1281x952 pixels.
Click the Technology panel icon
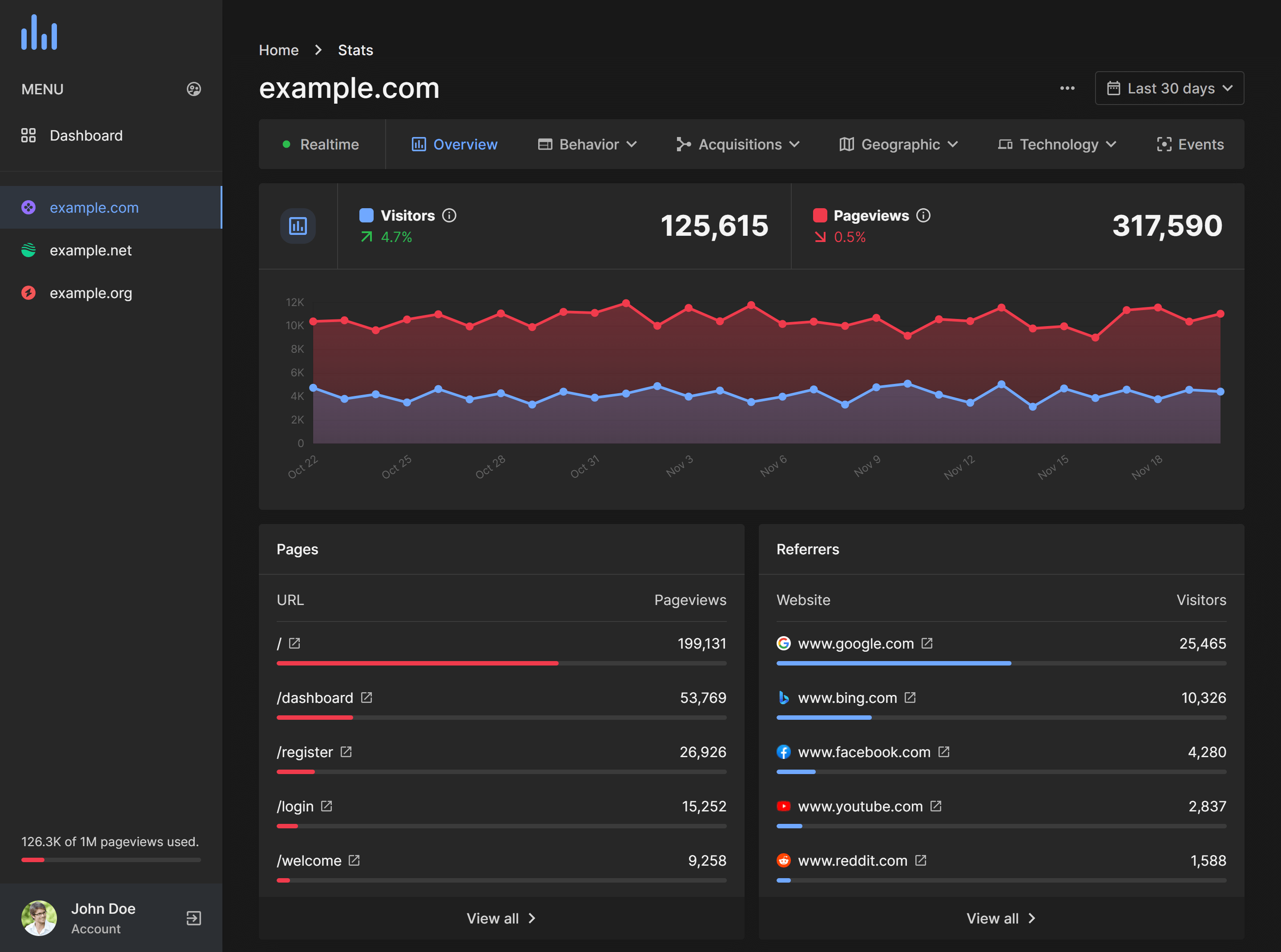pos(1003,143)
